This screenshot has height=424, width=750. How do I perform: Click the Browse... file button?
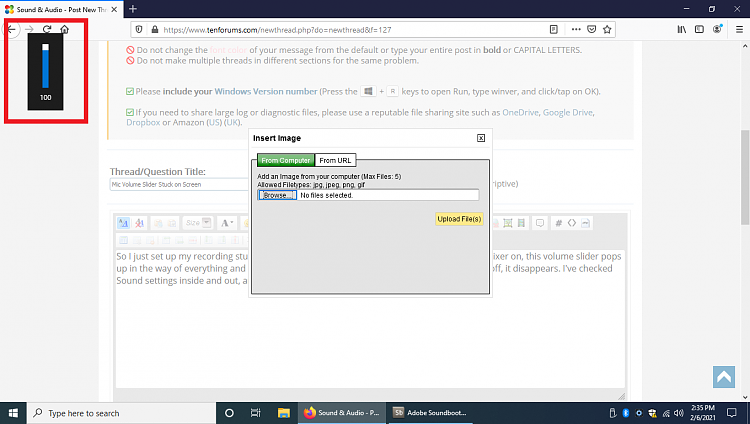click(x=275, y=195)
